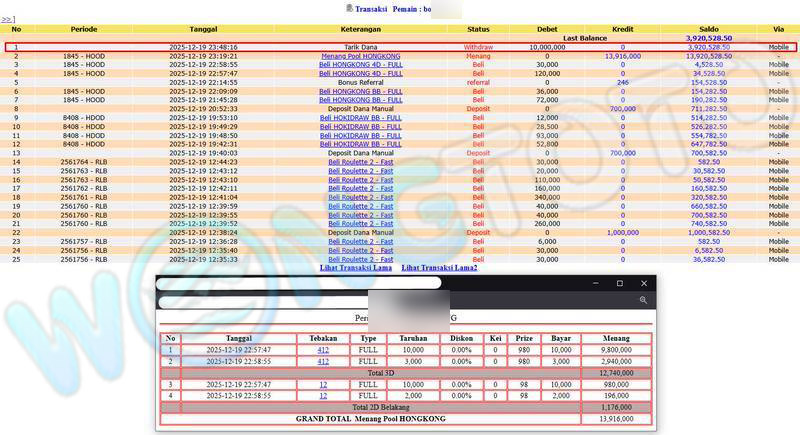Click the Transaksi header icon
Image resolution: width=800 pixels, height=435 pixels.
(x=349, y=8)
